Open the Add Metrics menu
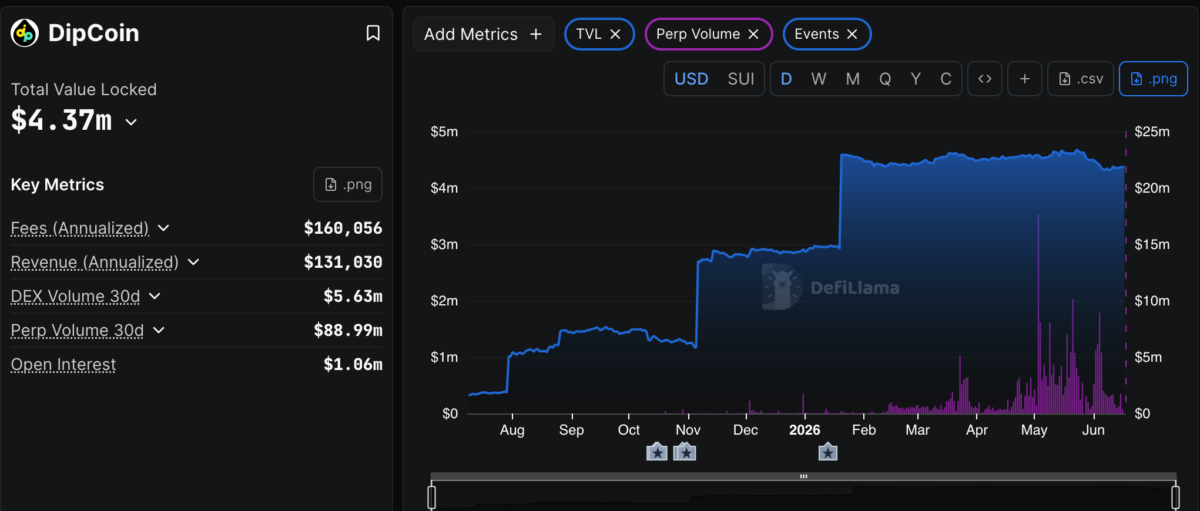The image size is (1200, 511). pos(483,34)
